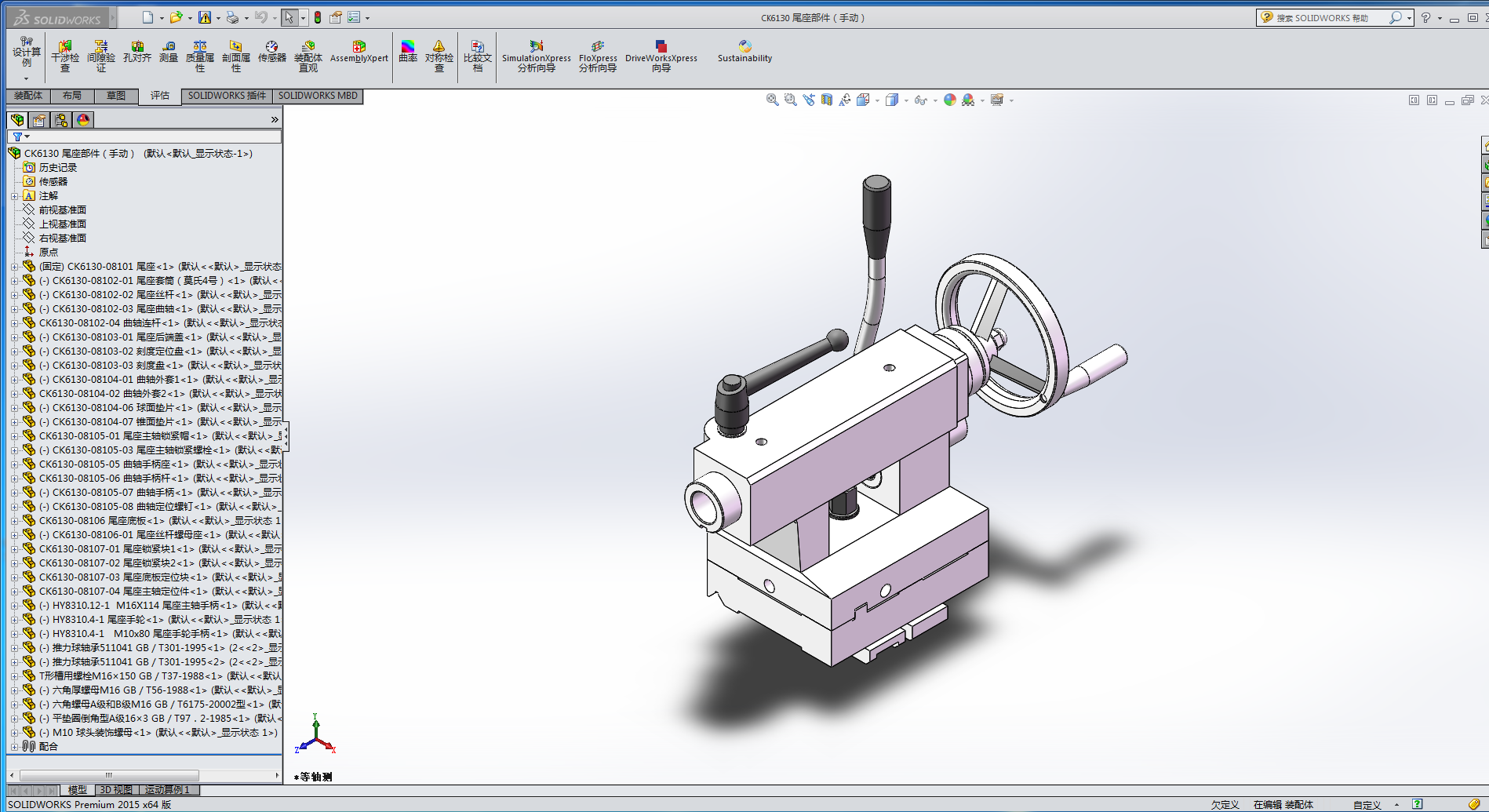Click Zoom to Fit in view toolbar
This screenshot has width=1489, height=812.
pyautogui.click(x=773, y=100)
